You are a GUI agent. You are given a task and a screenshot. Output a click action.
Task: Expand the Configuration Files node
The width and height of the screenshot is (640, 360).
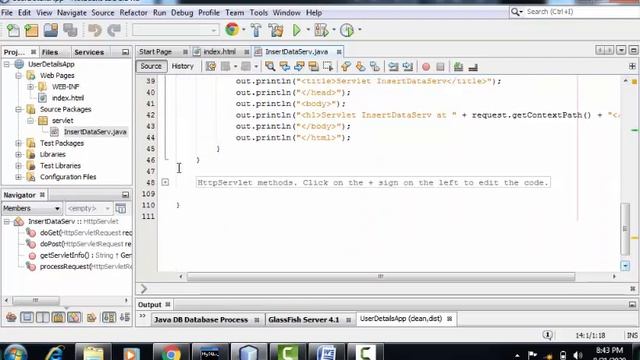pos(18,177)
